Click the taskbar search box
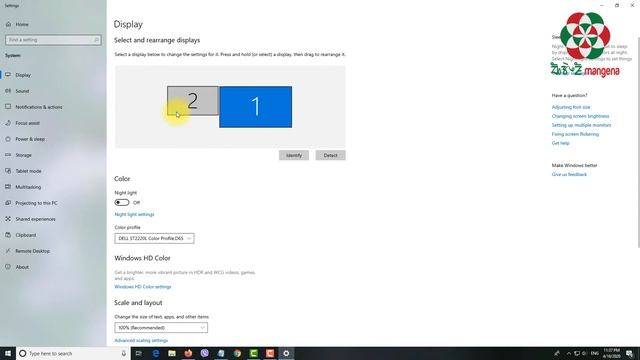The image size is (640, 360). coord(73,353)
